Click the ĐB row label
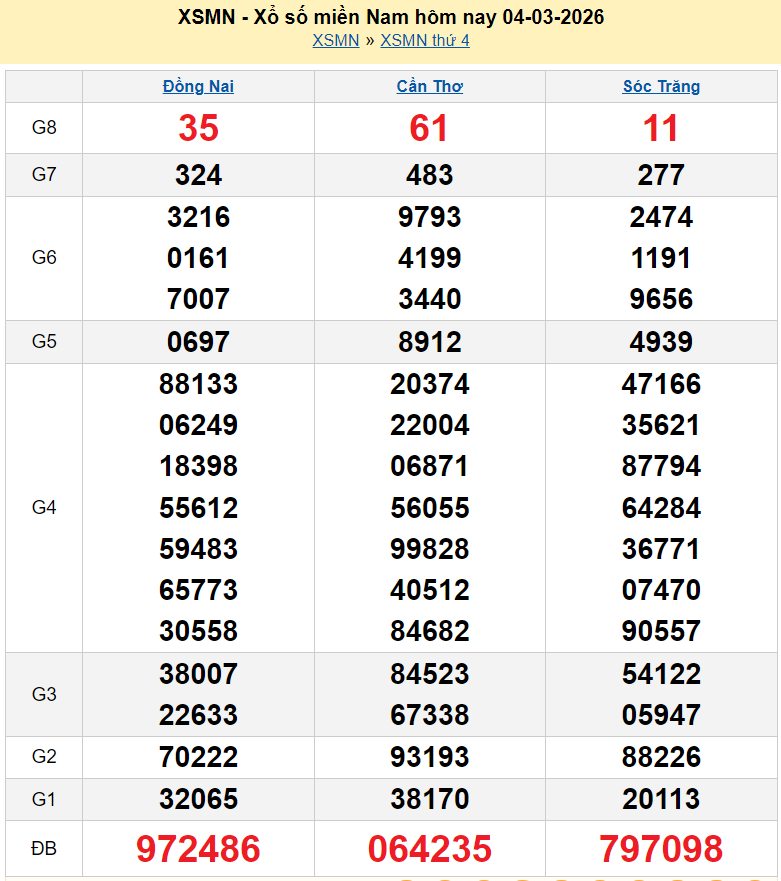Image resolution: width=781 pixels, height=881 pixels. coord(44,849)
